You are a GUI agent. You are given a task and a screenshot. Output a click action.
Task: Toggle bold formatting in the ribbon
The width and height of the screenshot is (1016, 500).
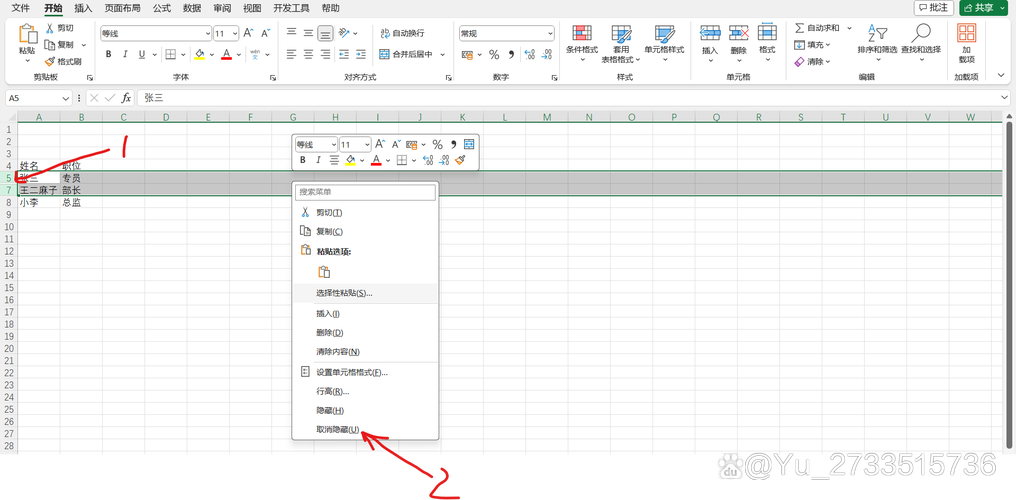[x=107, y=54]
